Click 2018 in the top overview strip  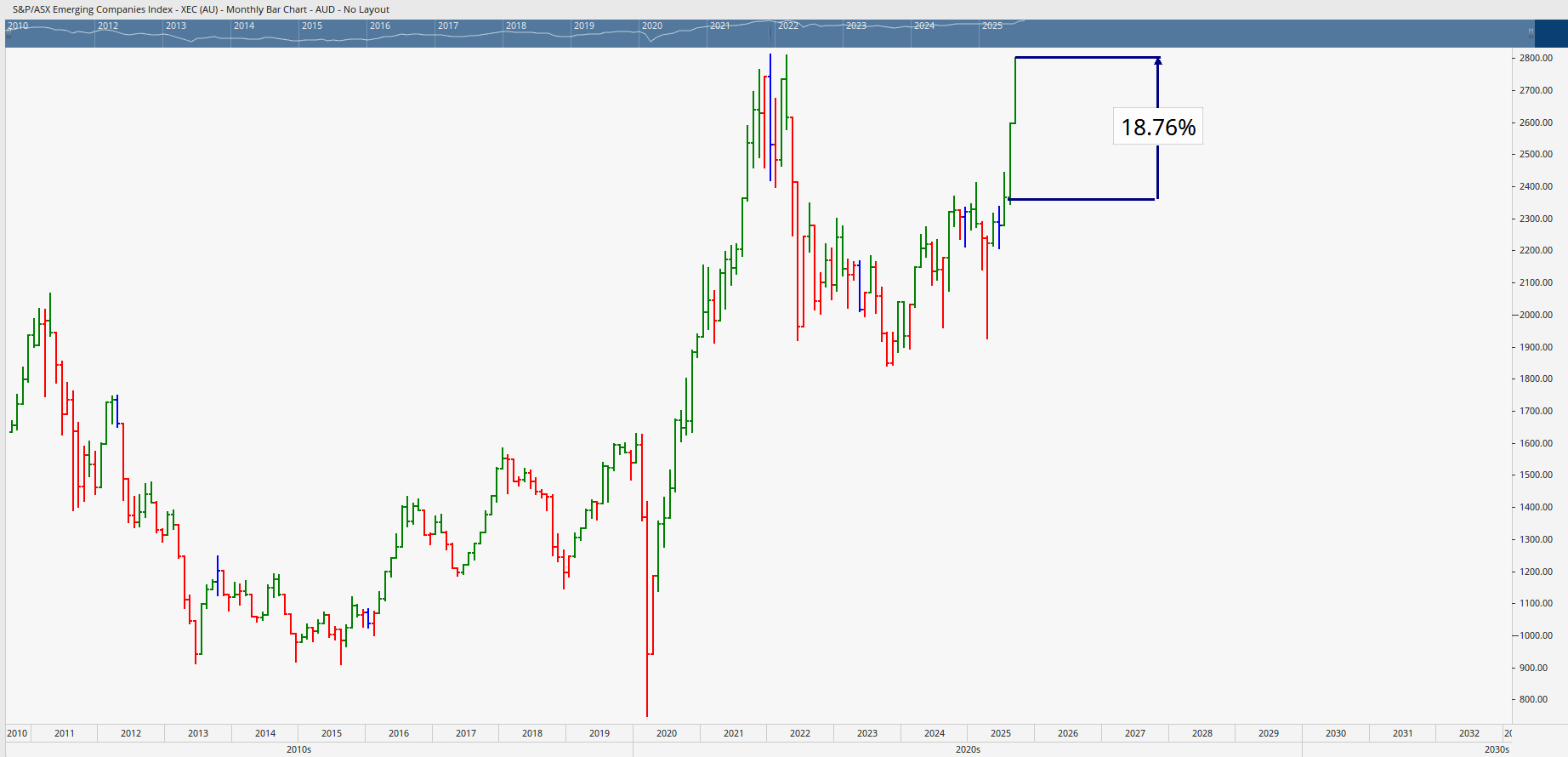click(516, 26)
